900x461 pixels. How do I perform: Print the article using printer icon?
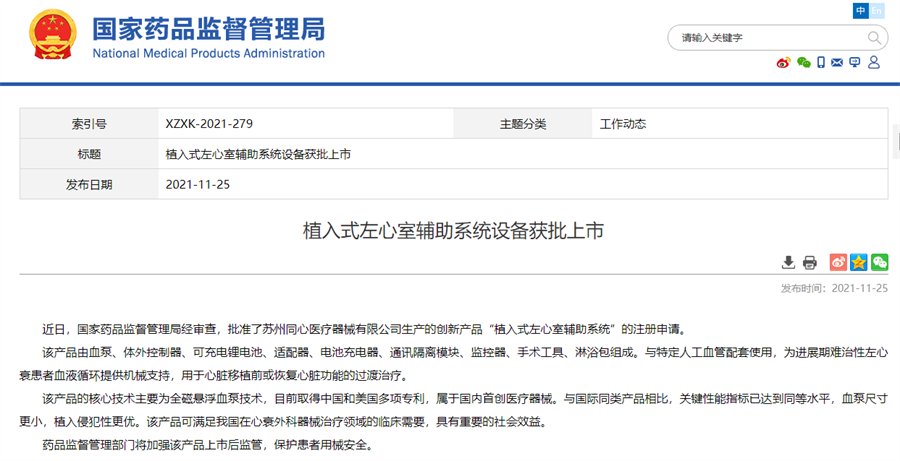(x=810, y=262)
